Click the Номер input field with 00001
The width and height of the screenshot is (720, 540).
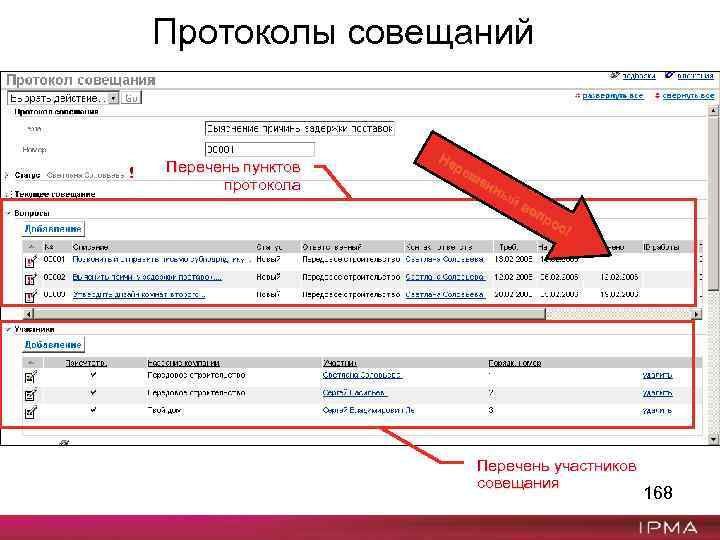click(259, 149)
